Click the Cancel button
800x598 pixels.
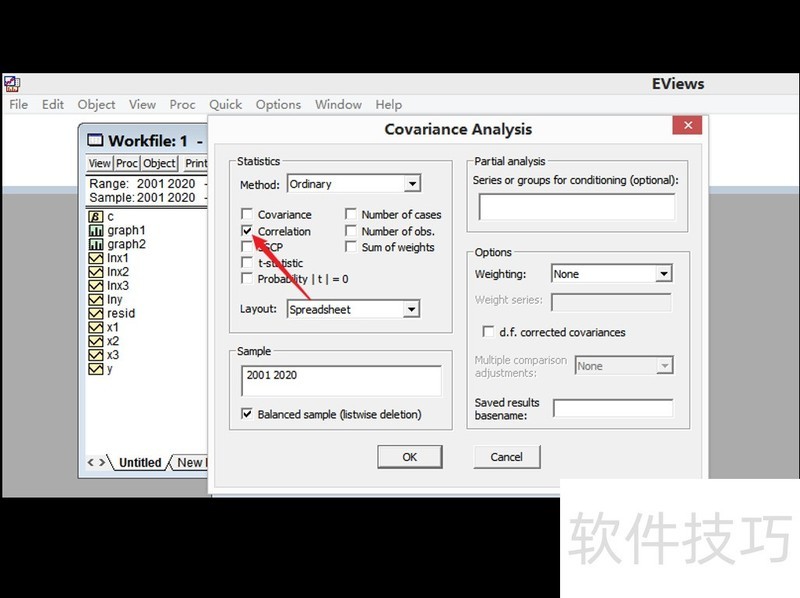(507, 457)
